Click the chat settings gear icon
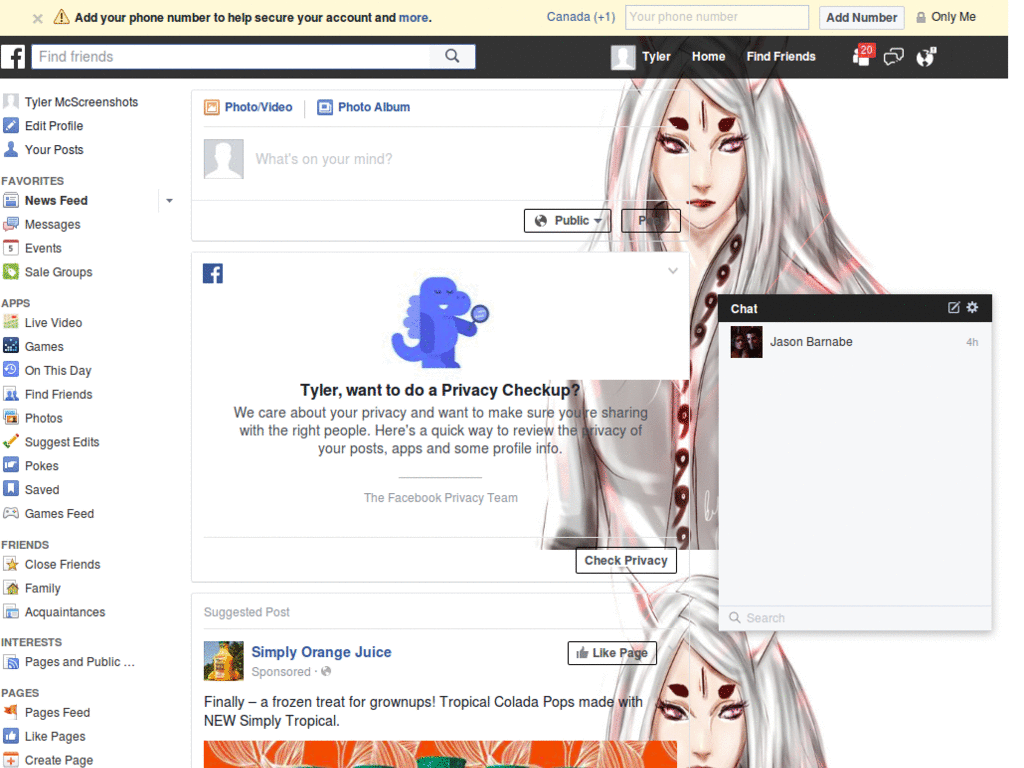Viewport: 1024px width, 768px height. 972,308
